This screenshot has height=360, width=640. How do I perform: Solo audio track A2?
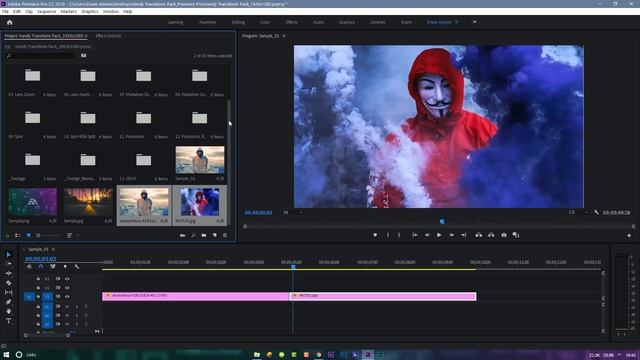76,315
